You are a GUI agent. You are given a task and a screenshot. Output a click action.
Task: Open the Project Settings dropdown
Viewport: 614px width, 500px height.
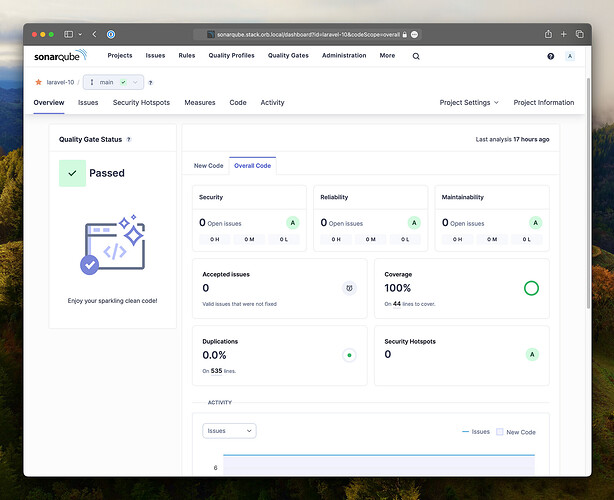click(x=469, y=102)
